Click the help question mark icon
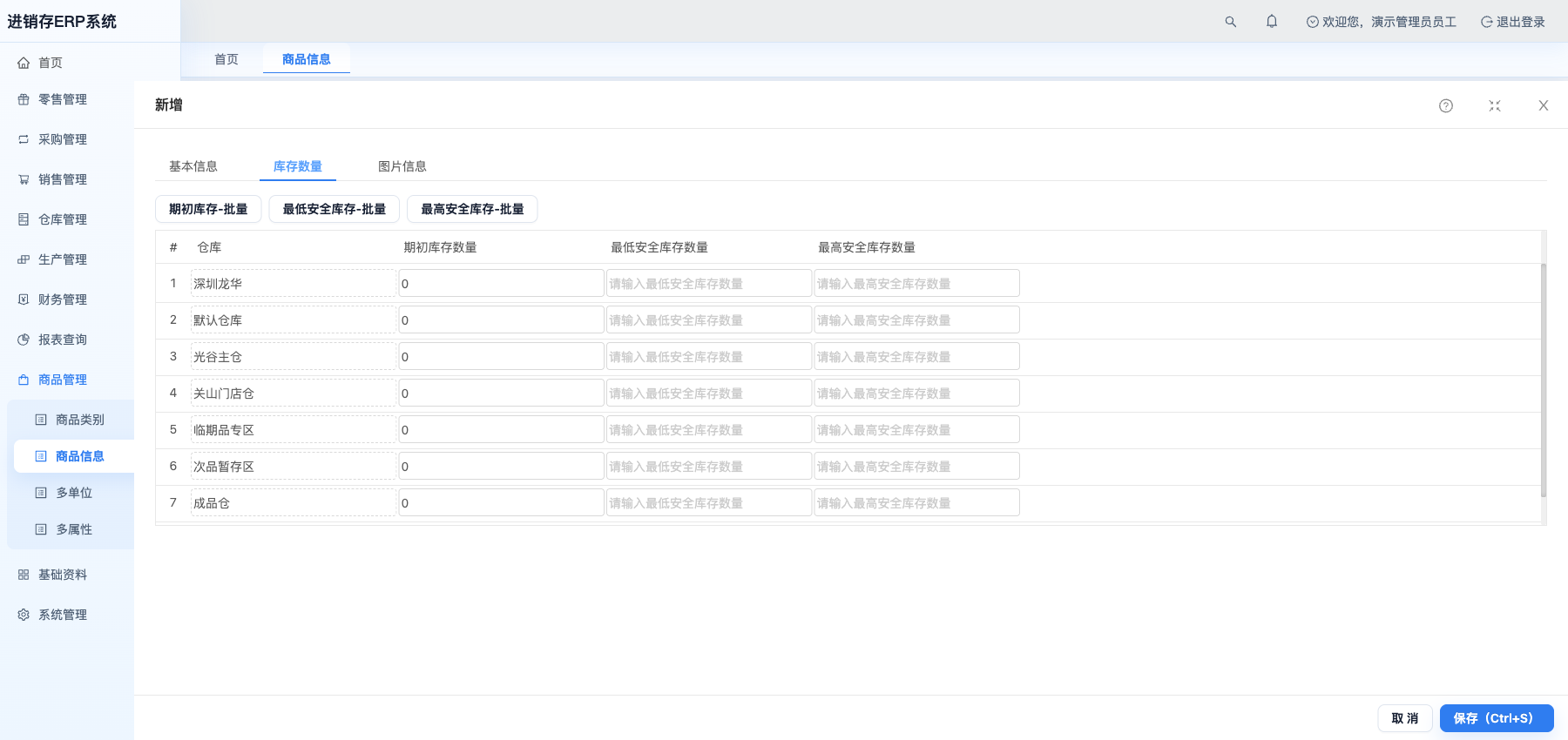Screen dimensions: 1568x740 coord(1446,105)
